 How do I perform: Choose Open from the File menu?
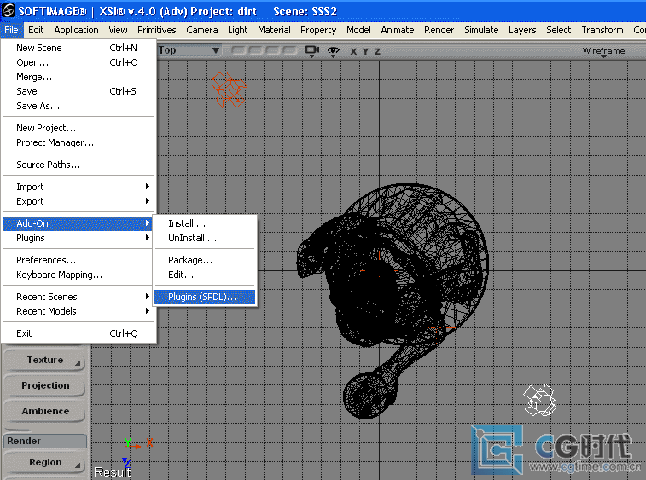pos(78,63)
